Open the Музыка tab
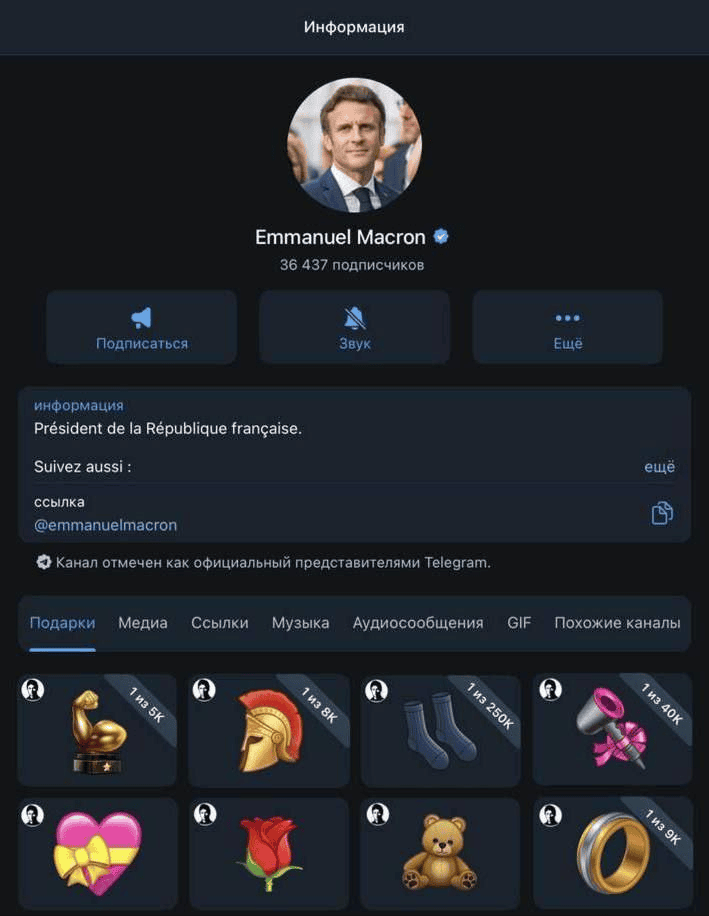 point(300,623)
